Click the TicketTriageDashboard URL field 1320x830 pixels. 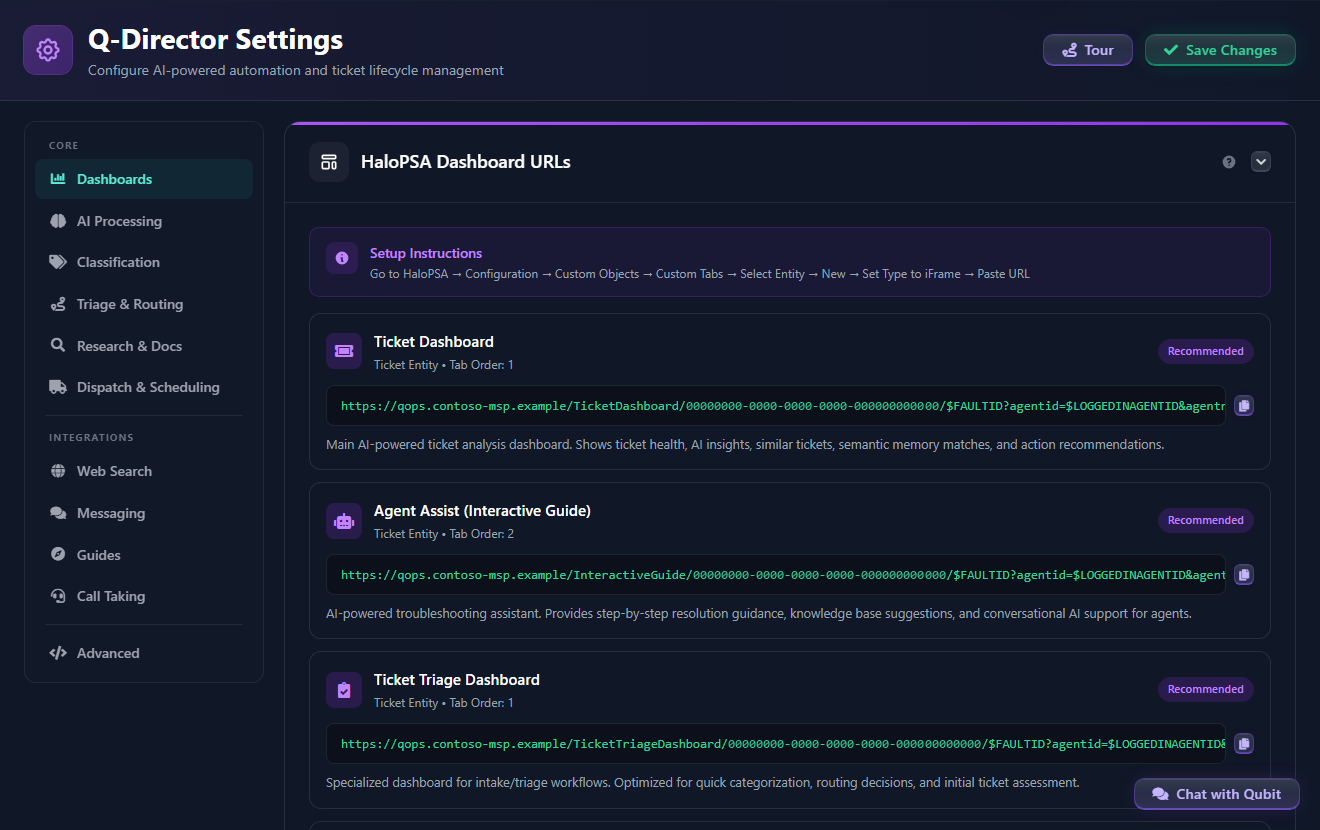click(776, 744)
